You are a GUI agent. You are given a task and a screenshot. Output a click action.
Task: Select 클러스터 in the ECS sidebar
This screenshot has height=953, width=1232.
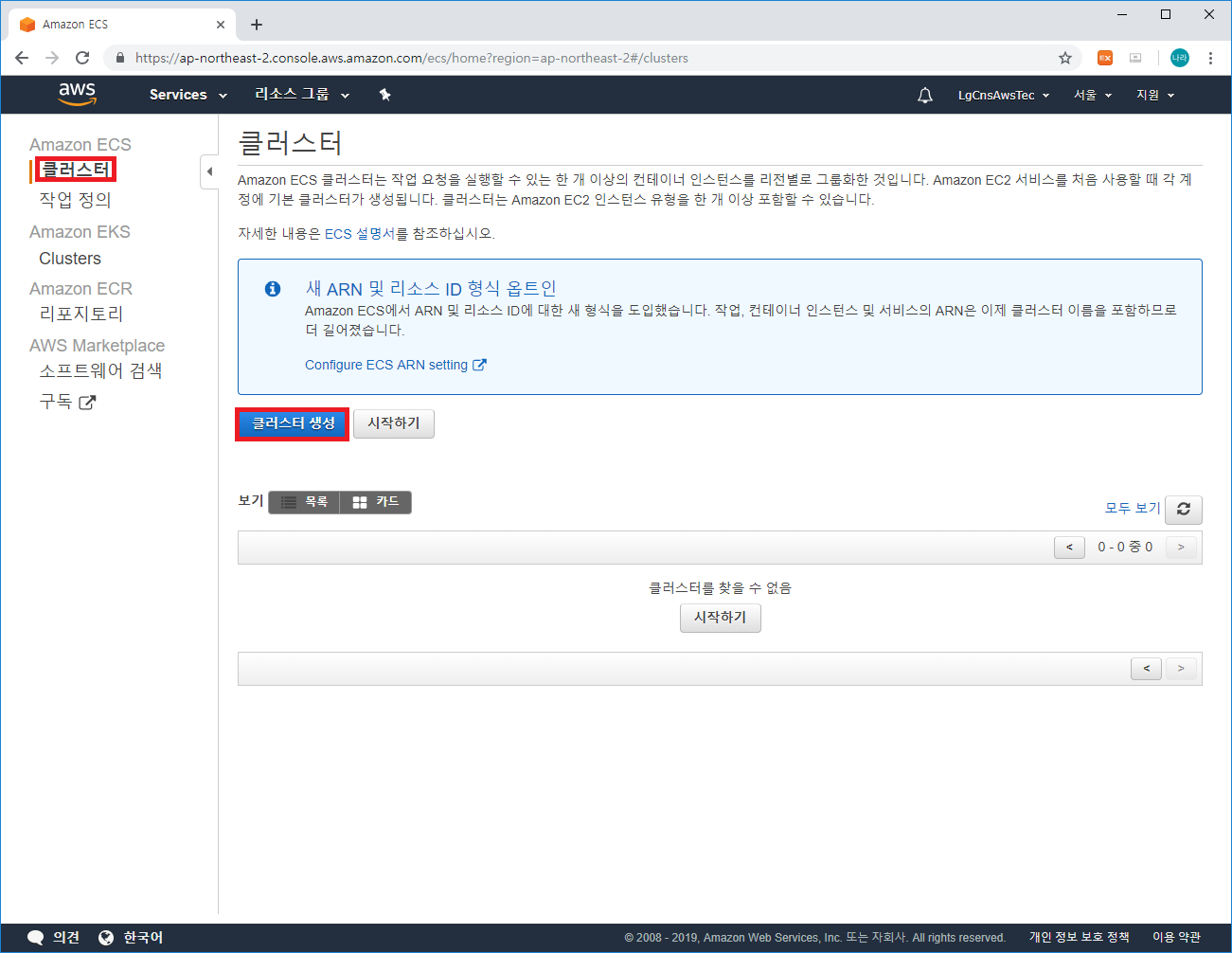pos(75,170)
